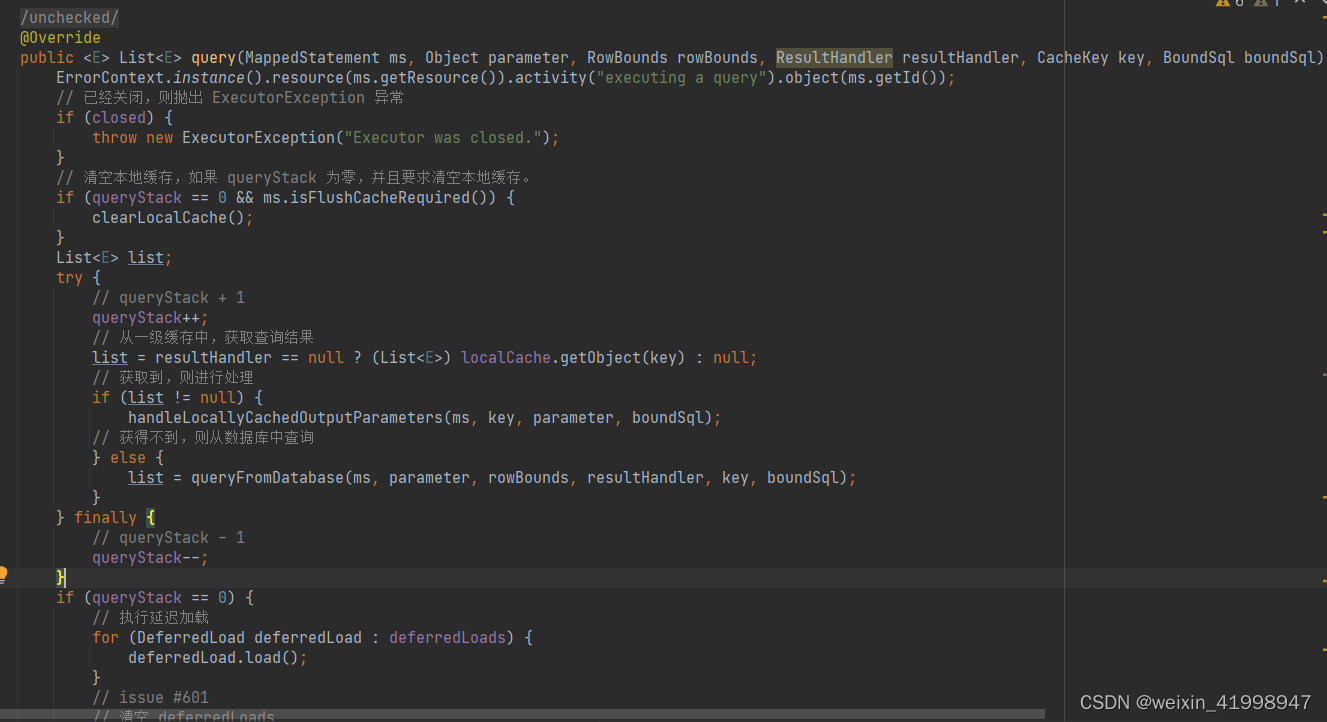The height and width of the screenshot is (722, 1327).
Task: Click the BoundSql parameter type
Action: click(x=1199, y=58)
